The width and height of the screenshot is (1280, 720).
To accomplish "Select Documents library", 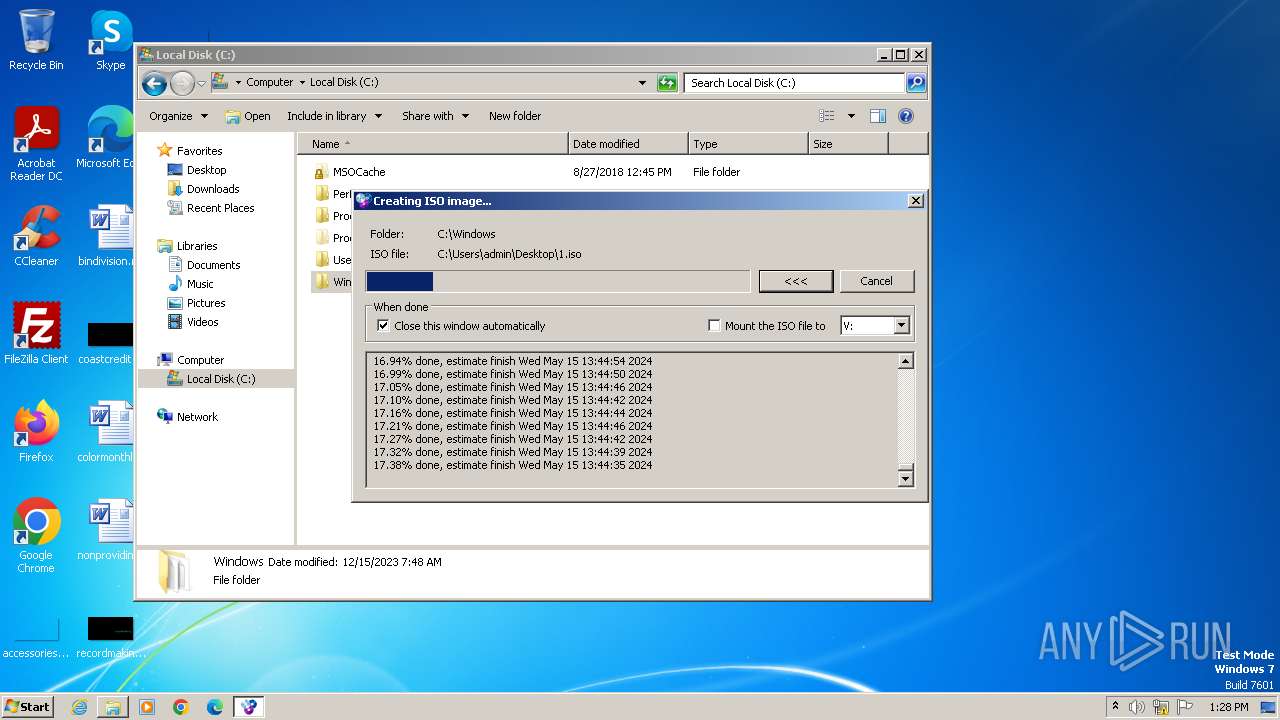I will coord(213,265).
